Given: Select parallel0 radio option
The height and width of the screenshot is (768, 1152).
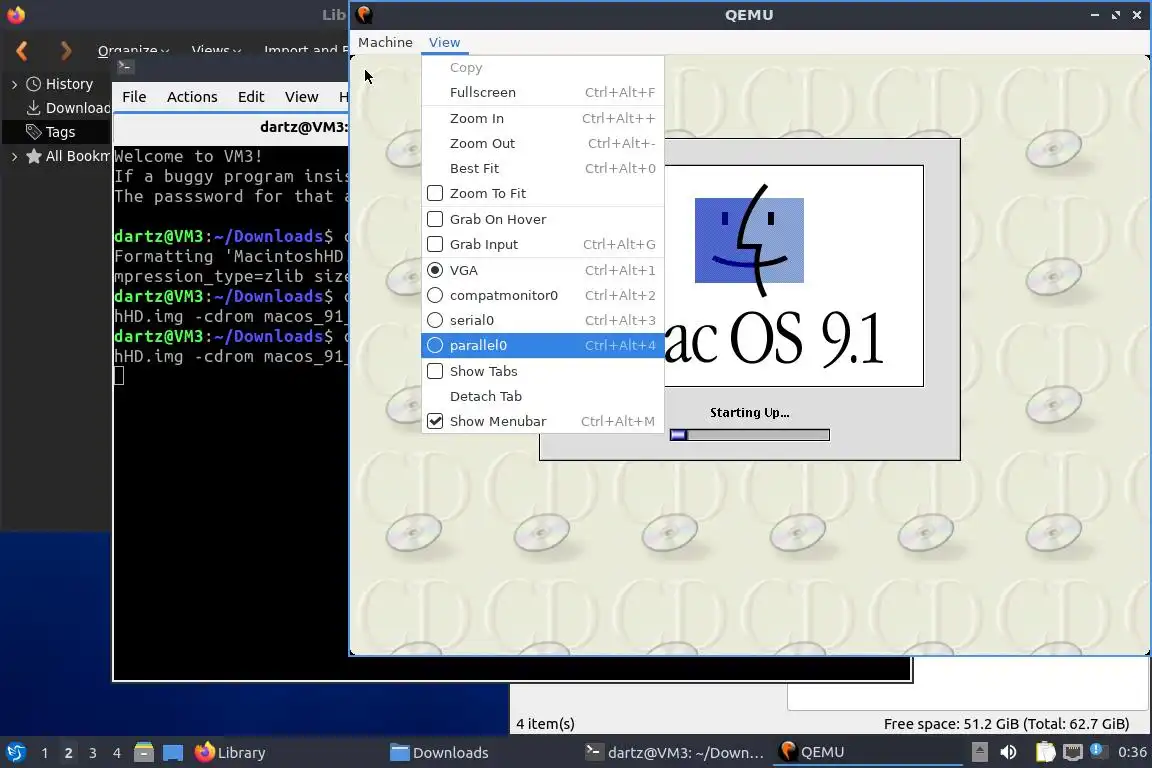Looking at the screenshot, I should [x=435, y=345].
